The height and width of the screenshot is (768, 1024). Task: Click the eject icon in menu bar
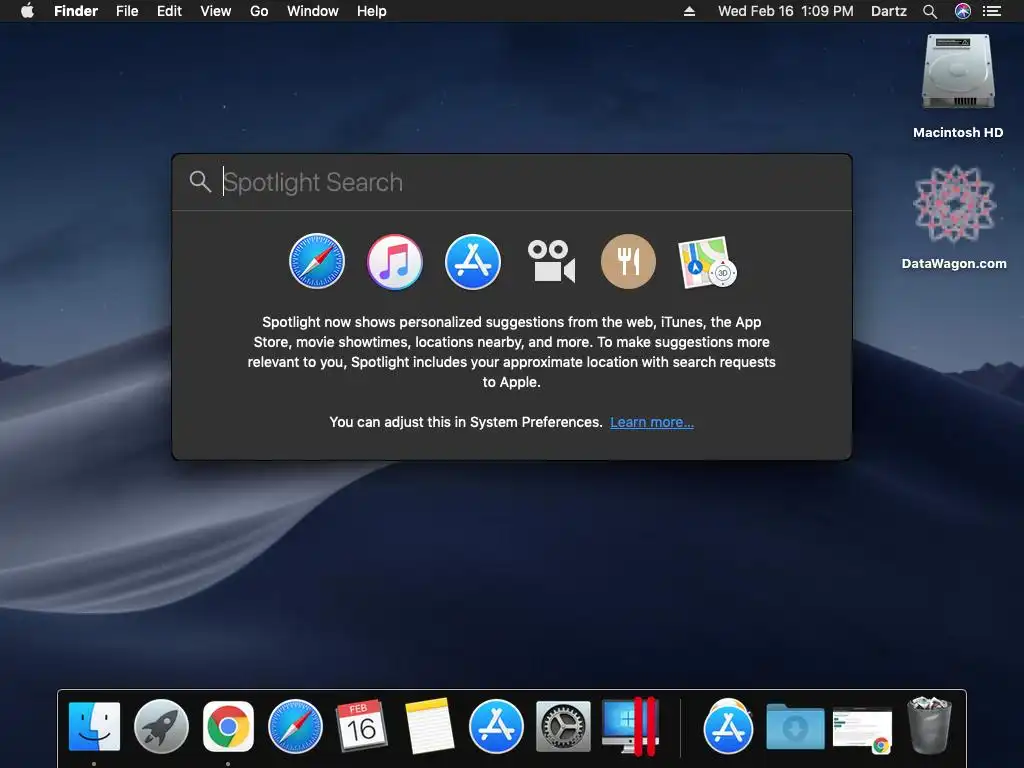click(x=689, y=11)
